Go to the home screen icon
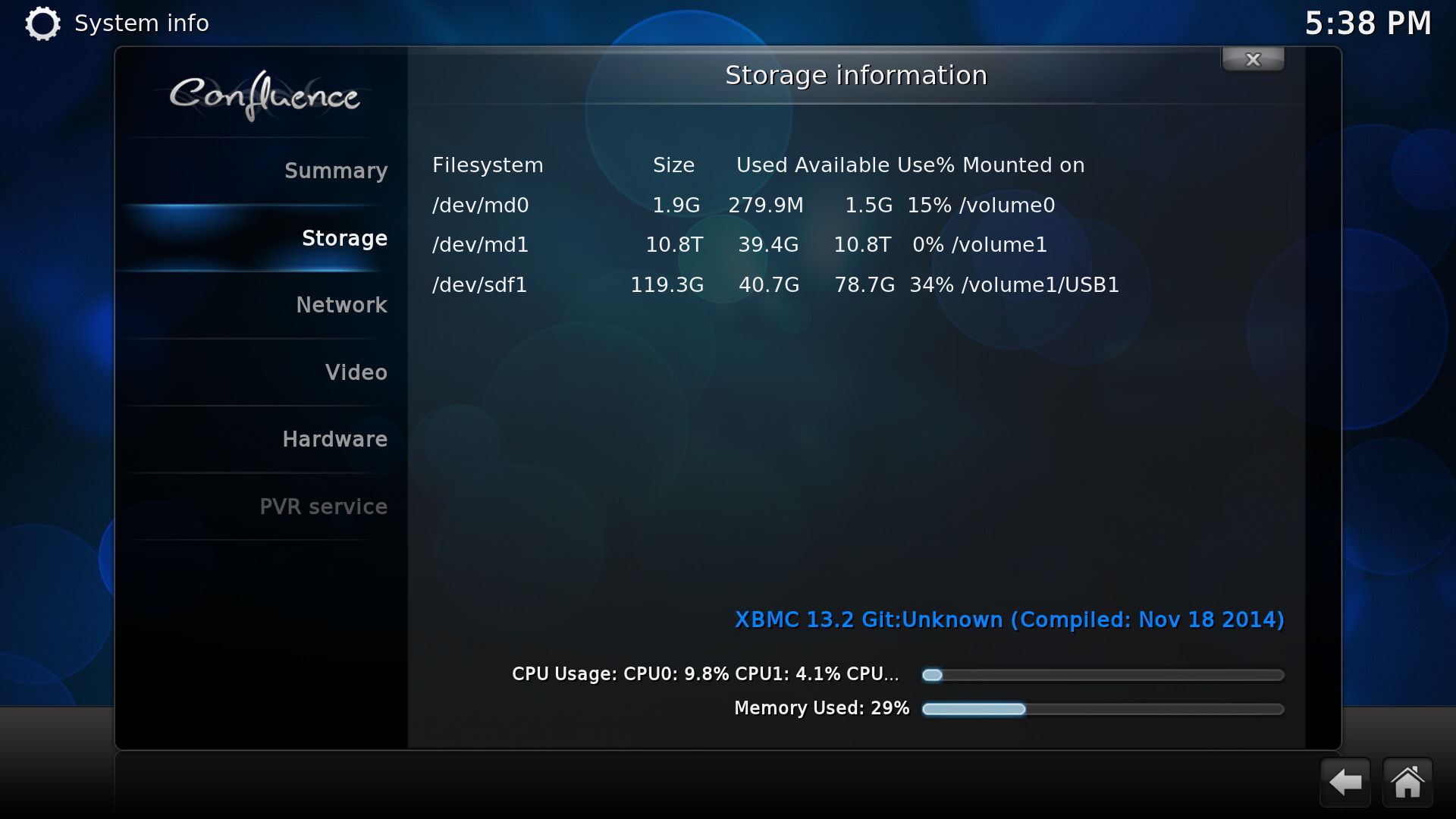 click(x=1407, y=782)
